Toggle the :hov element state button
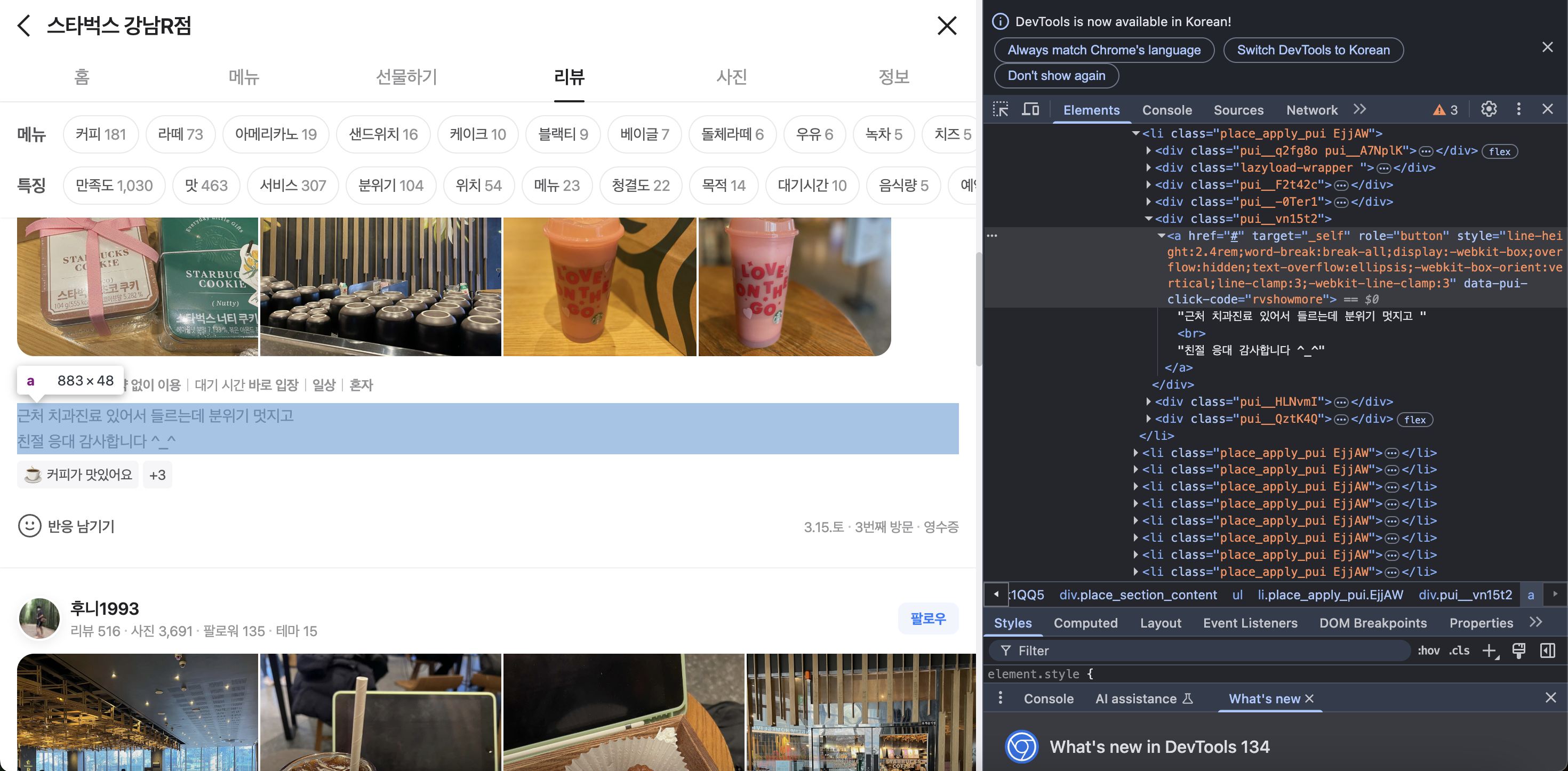Viewport: 1568px width, 771px height. (1428, 650)
